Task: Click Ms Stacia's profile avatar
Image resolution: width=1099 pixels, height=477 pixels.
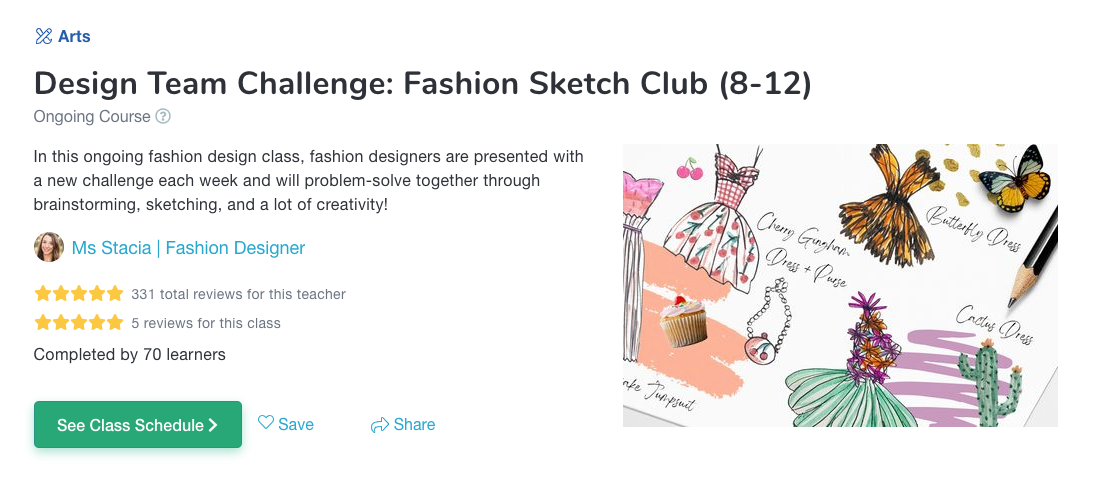Action: (49, 247)
